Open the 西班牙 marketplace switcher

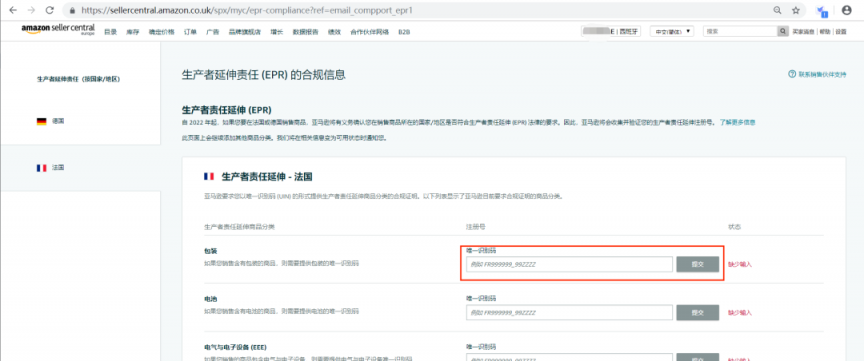click(611, 31)
